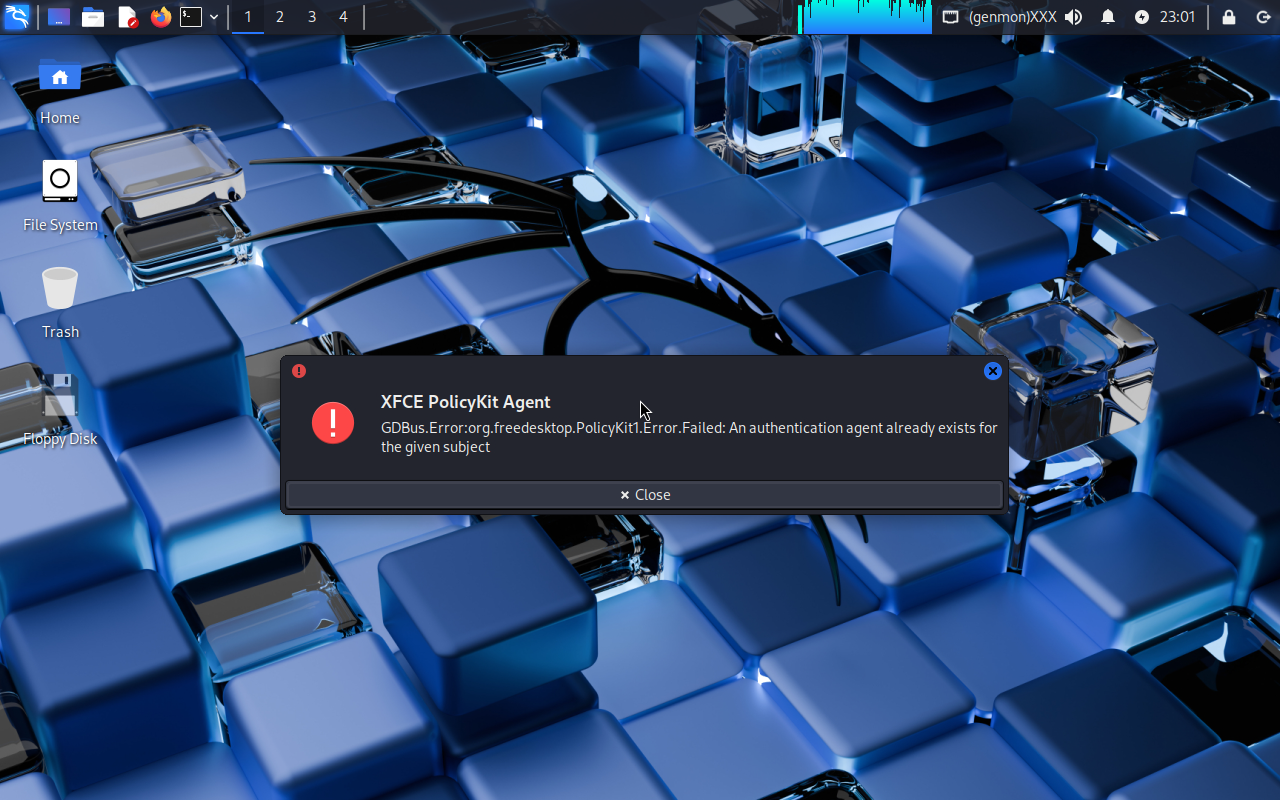Screen dimensions: 1280x800
Task: Click the show desktop panel icon
Action: pos(59,17)
